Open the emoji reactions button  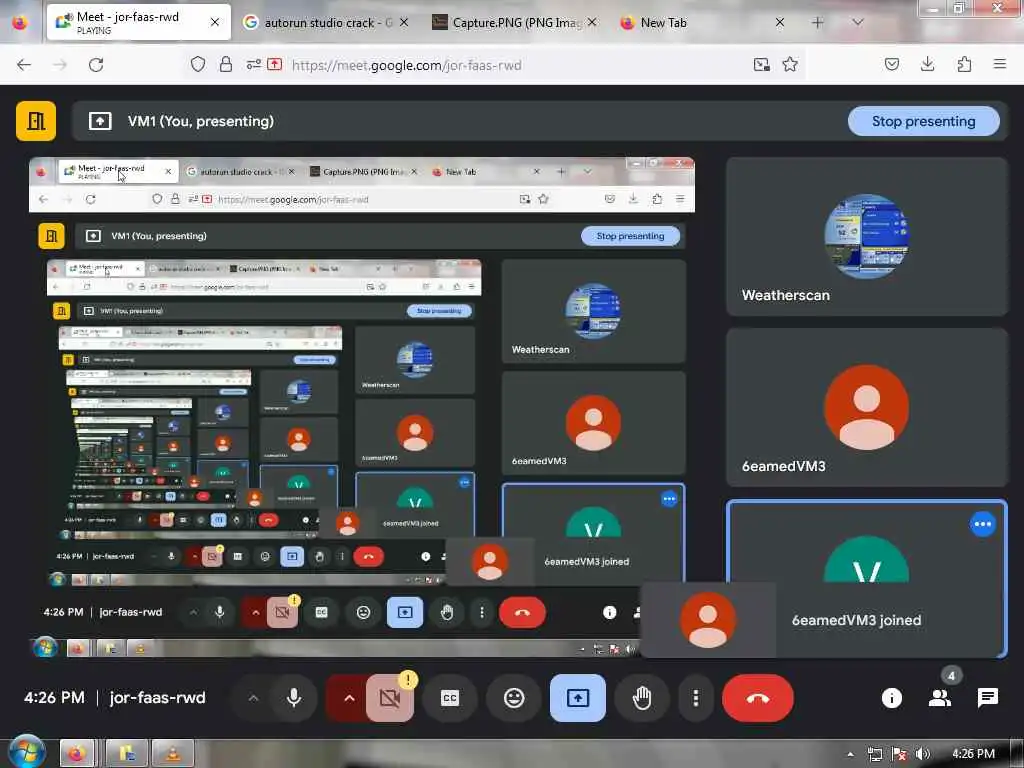click(514, 698)
